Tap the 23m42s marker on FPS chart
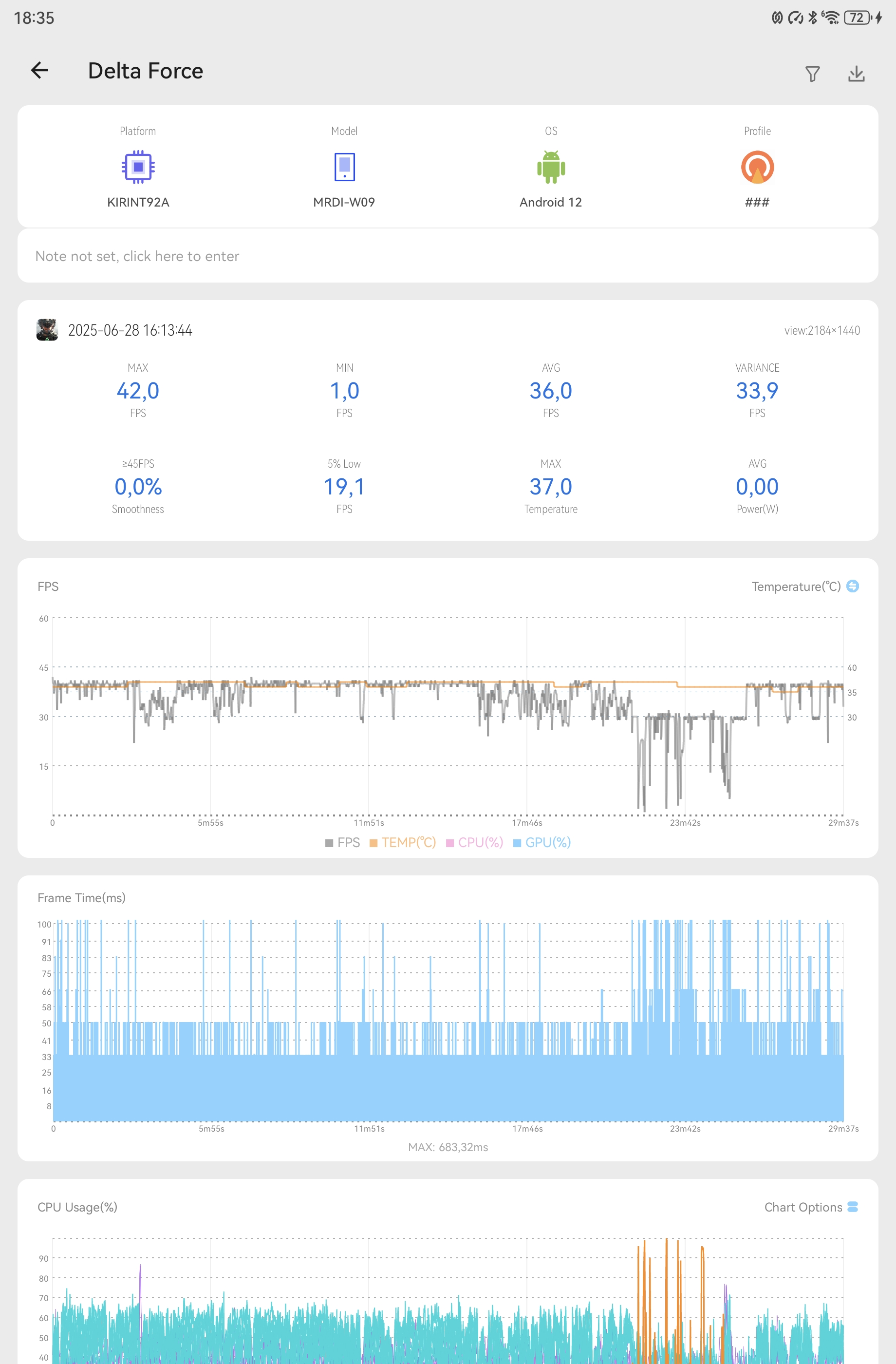The height and width of the screenshot is (1364, 896). [x=685, y=823]
